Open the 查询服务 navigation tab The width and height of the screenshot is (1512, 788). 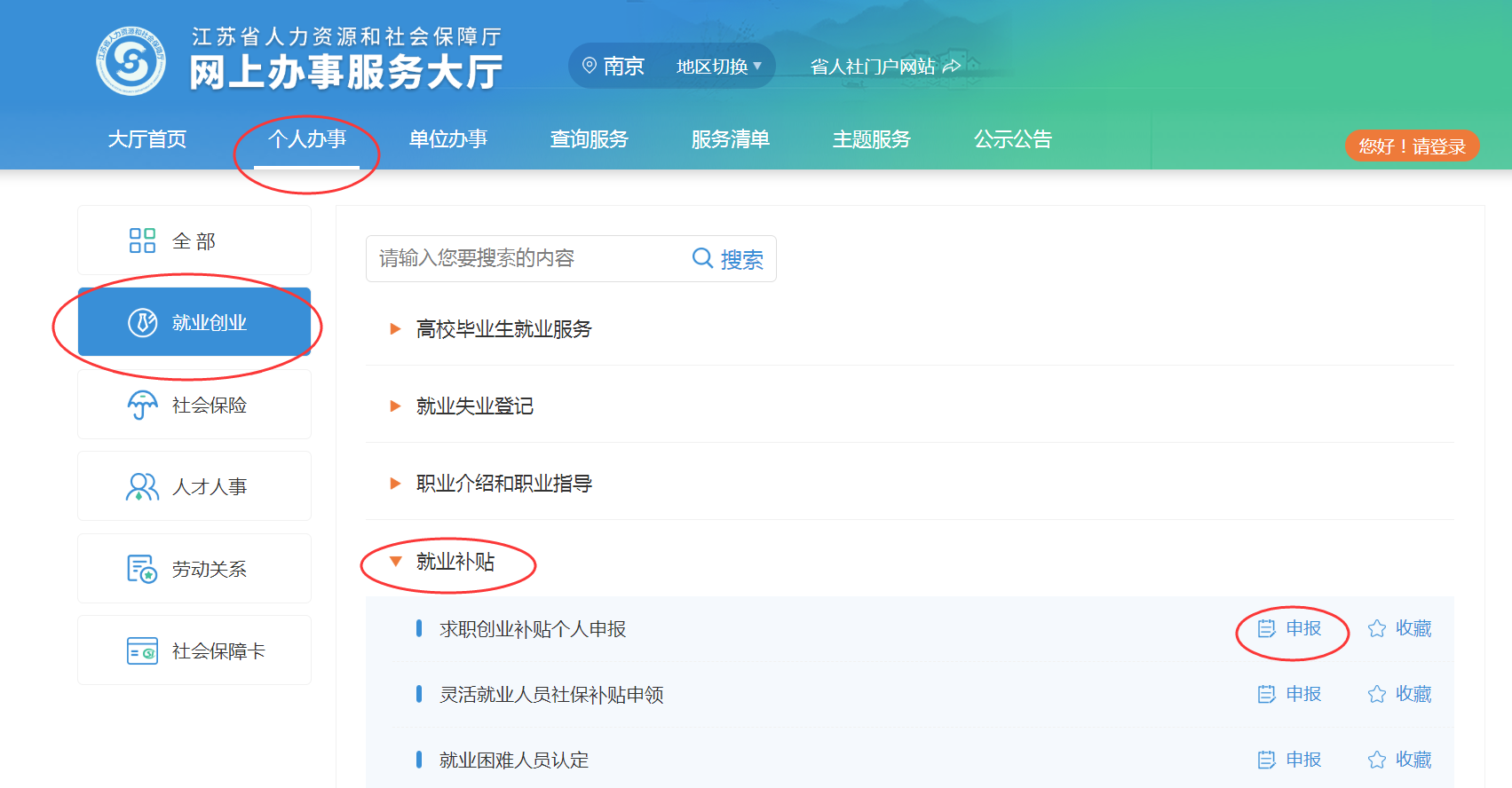pos(589,139)
